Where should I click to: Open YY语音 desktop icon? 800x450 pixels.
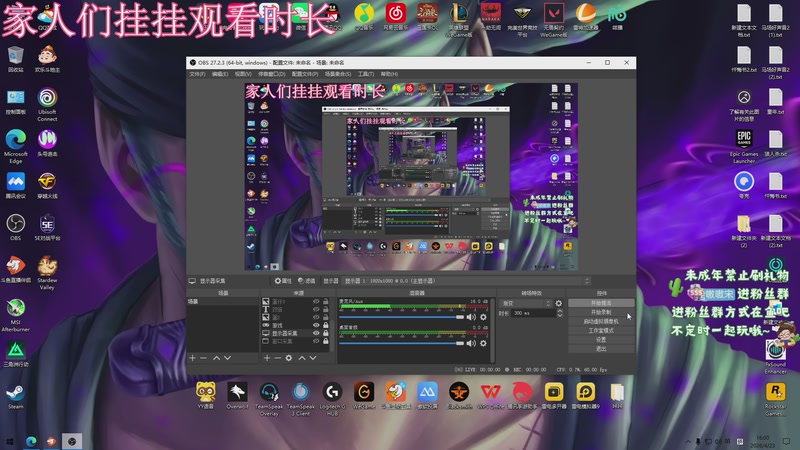pyautogui.click(x=206, y=395)
